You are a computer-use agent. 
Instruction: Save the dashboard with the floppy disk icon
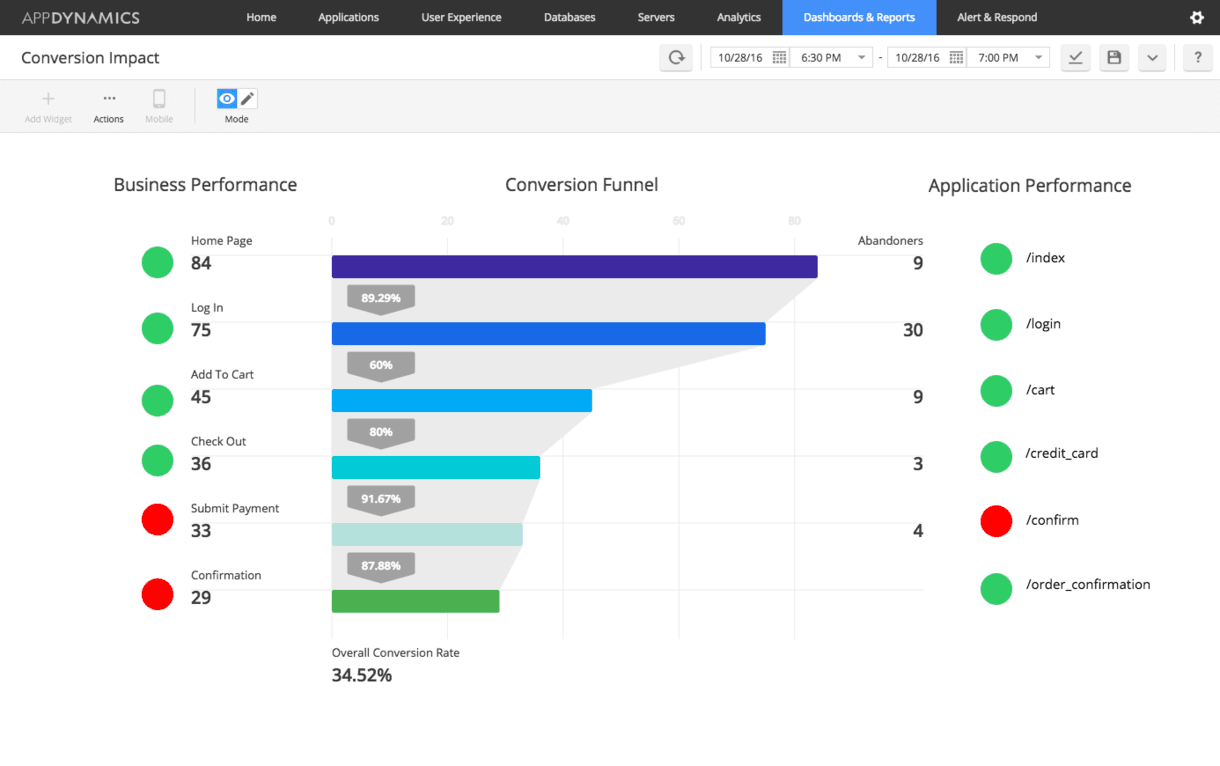[1114, 58]
